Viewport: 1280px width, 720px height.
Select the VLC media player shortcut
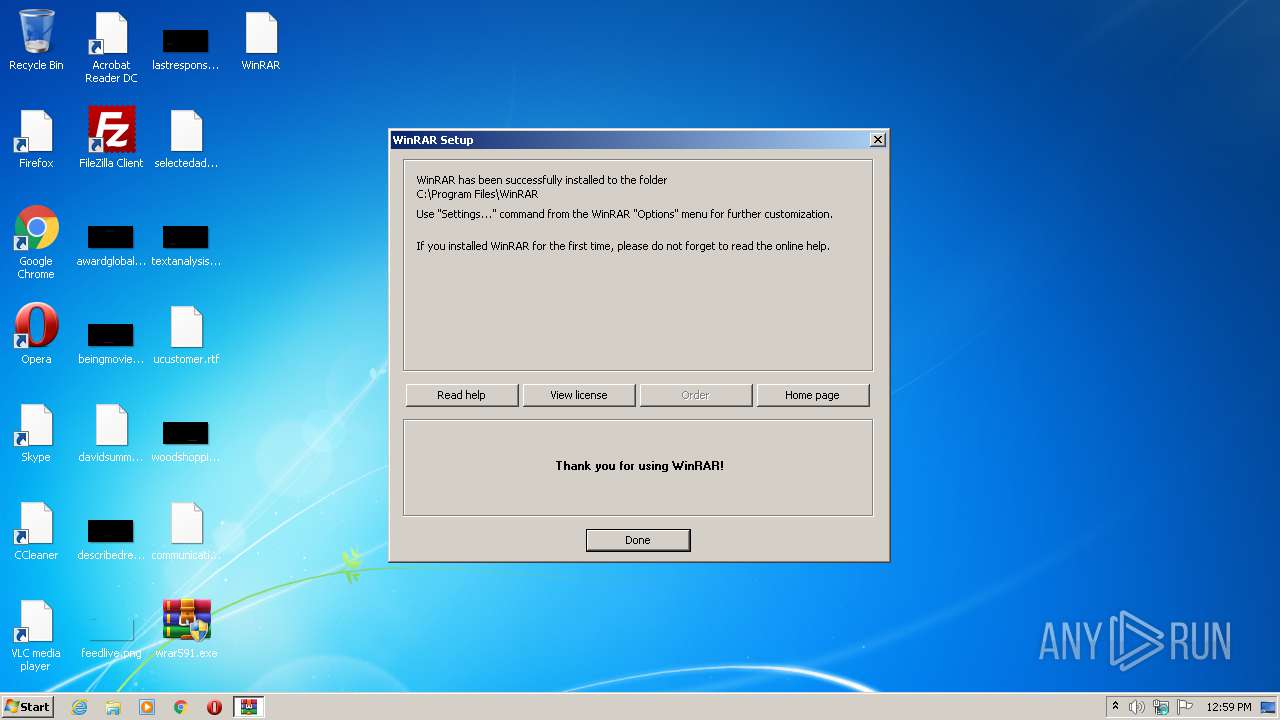pyautogui.click(x=36, y=636)
